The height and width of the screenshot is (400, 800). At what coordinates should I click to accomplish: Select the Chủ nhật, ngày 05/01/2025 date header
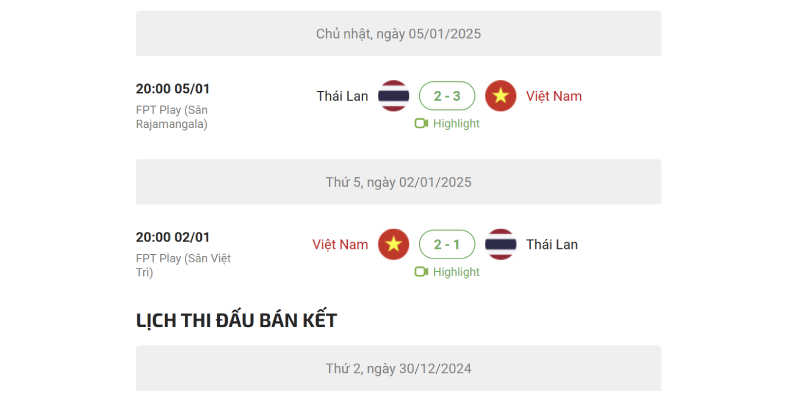click(x=398, y=34)
